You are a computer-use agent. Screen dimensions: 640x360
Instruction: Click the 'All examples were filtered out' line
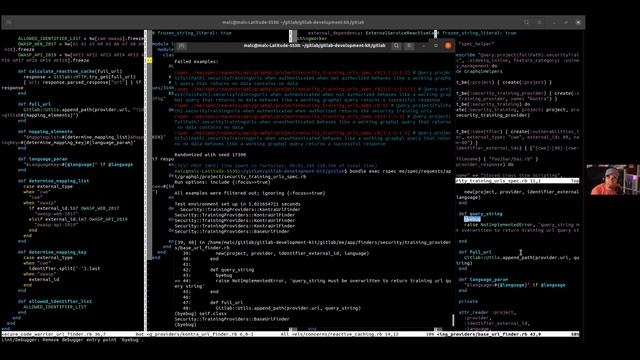tap(250, 193)
